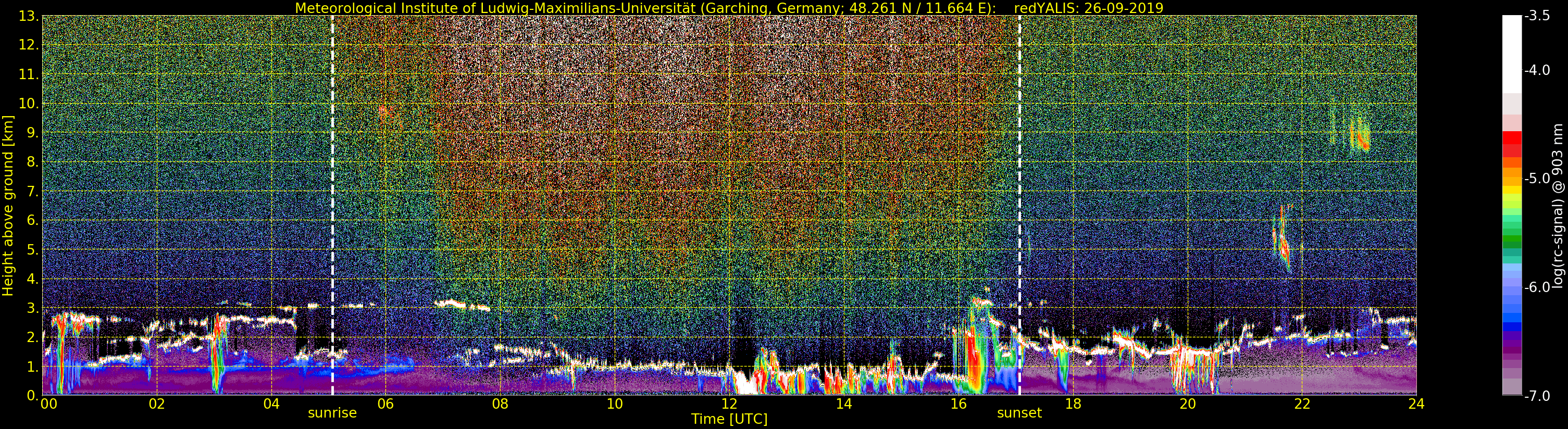The height and width of the screenshot is (429, 1568).
Task: Click the '12.' tick on the height axis
Action: tap(29, 46)
